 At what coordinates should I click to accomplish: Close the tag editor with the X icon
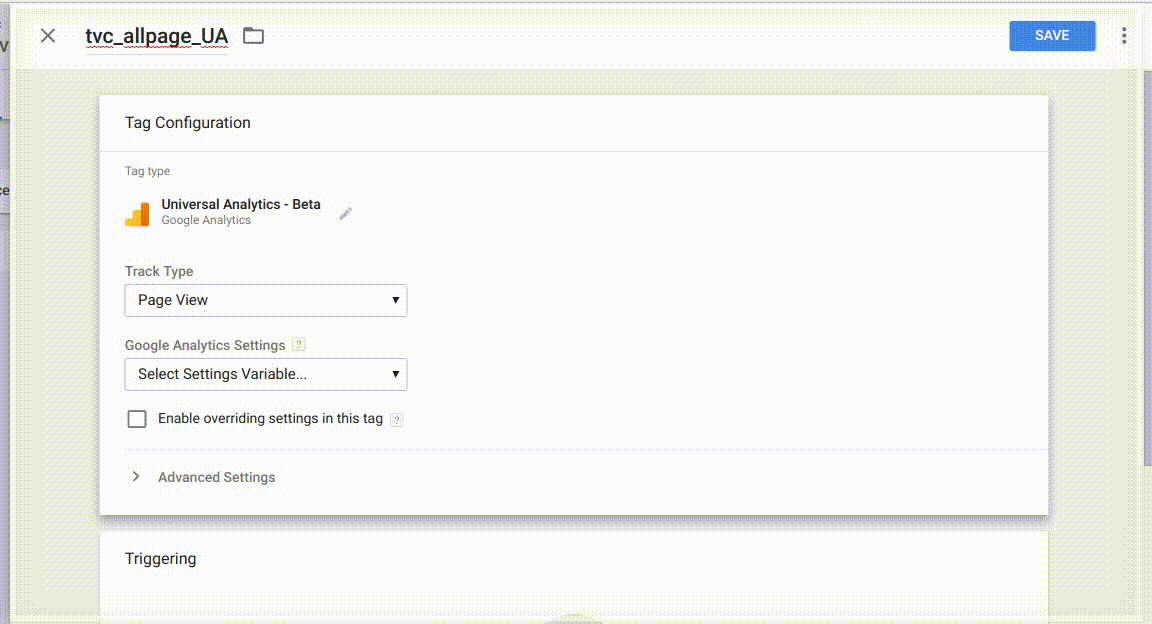pyautogui.click(x=48, y=35)
